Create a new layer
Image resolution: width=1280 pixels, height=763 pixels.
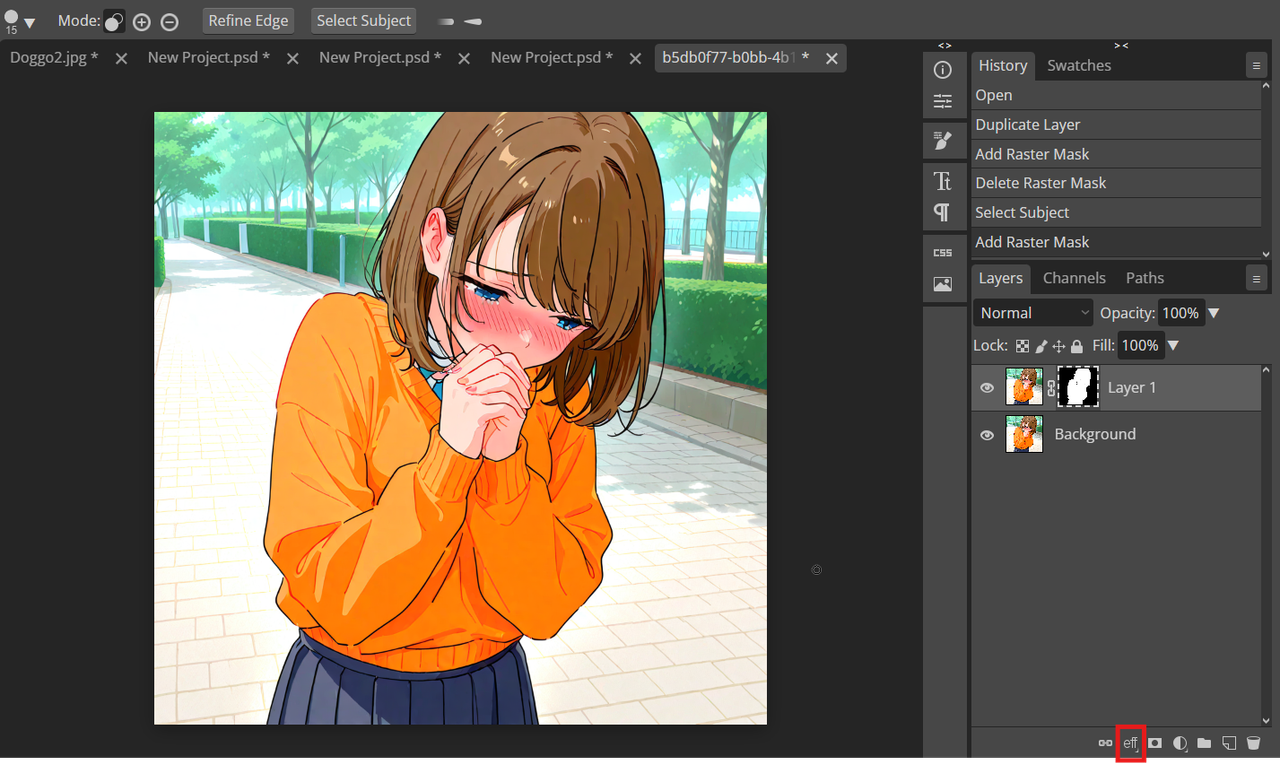point(1229,743)
